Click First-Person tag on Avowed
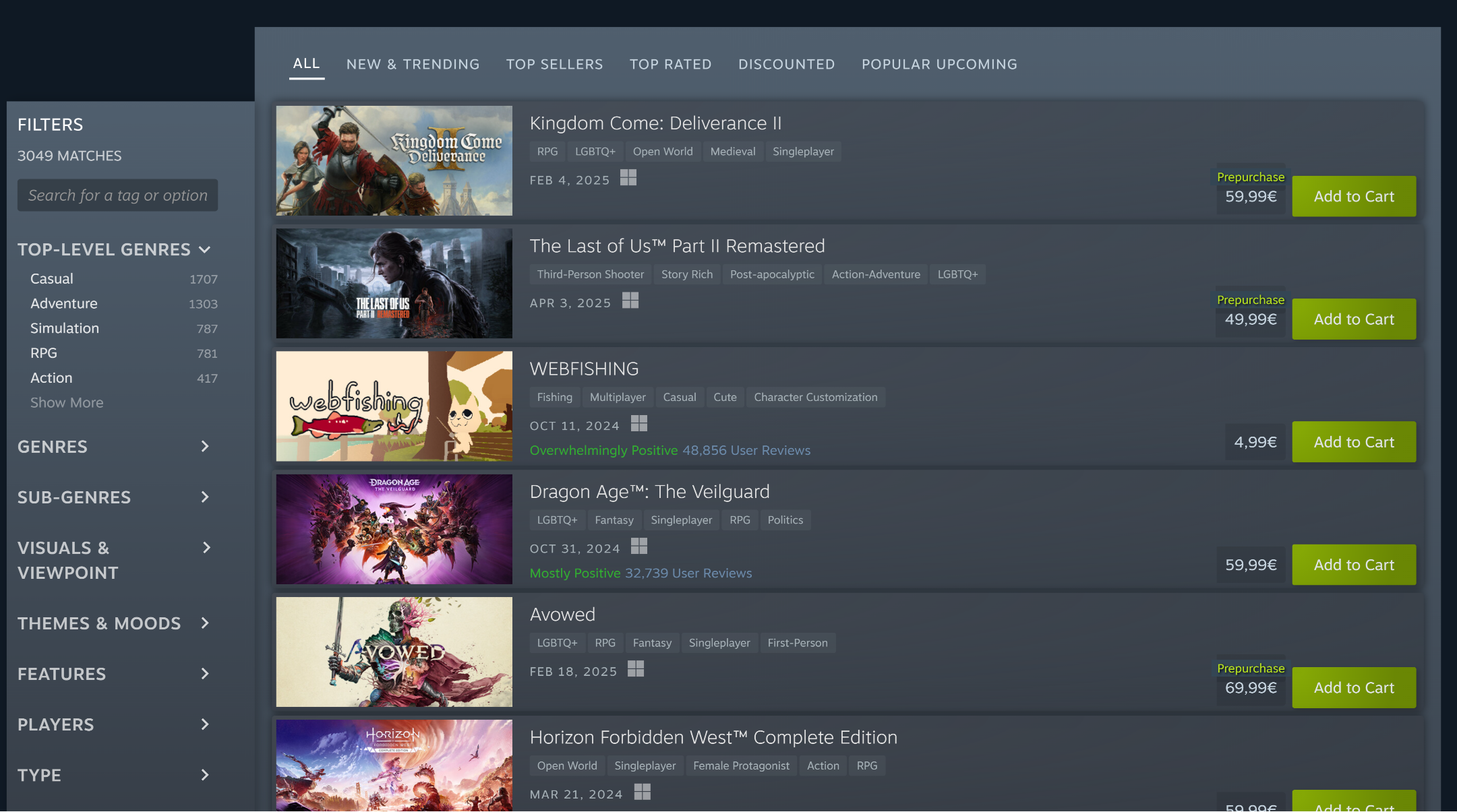The image size is (1457, 812). [x=797, y=643]
